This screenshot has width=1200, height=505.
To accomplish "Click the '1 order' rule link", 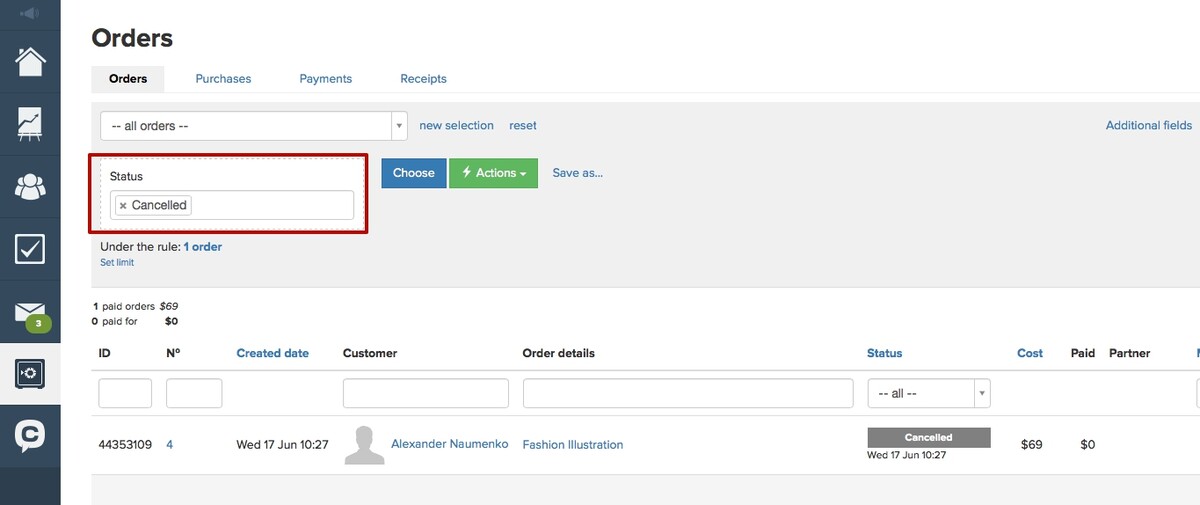I will click(x=203, y=246).
